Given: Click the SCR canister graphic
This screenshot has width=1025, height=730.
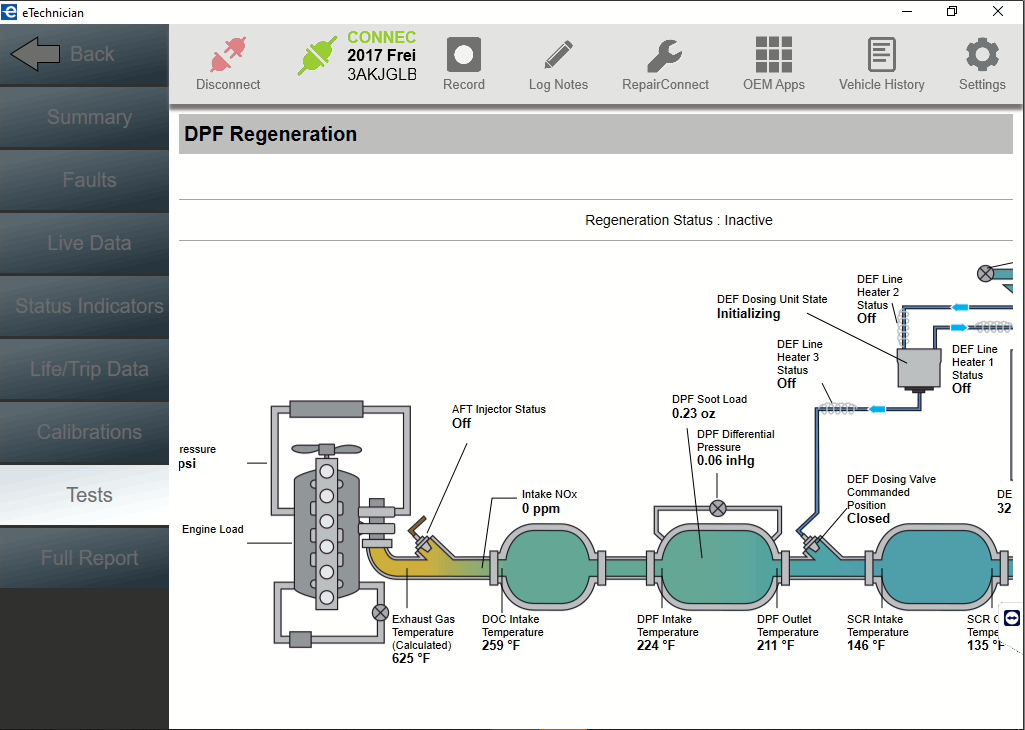Looking at the screenshot, I should tap(936, 565).
